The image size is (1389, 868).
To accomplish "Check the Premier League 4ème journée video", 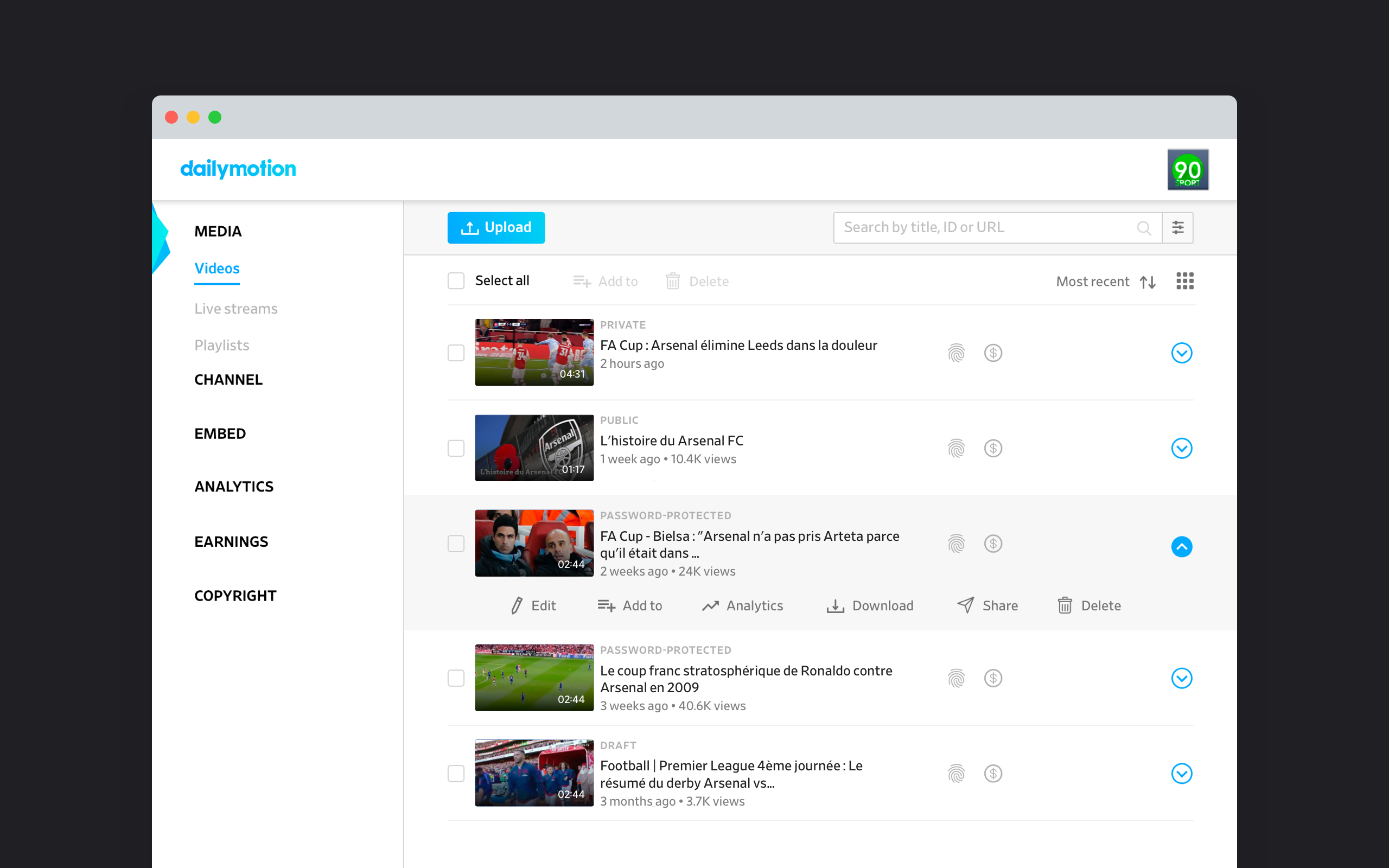I will [456, 773].
